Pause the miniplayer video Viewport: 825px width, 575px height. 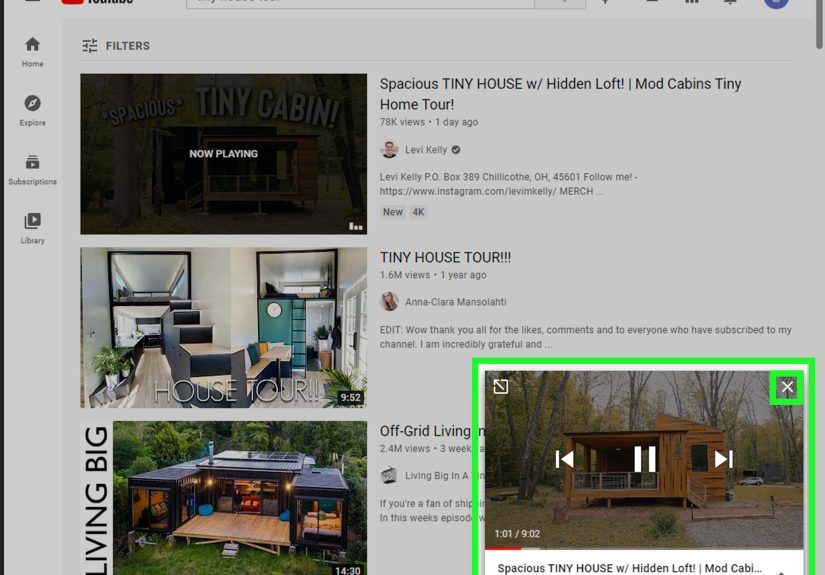(645, 459)
